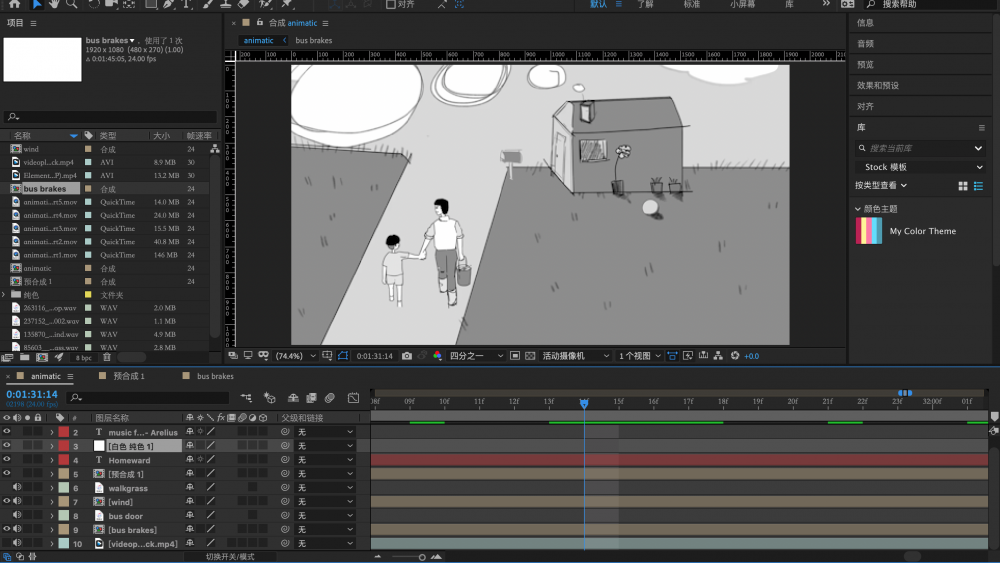This screenshot has width=1000, height=563.
Task: Click the trash delete icon in project panel
Action: coord(107,358)
